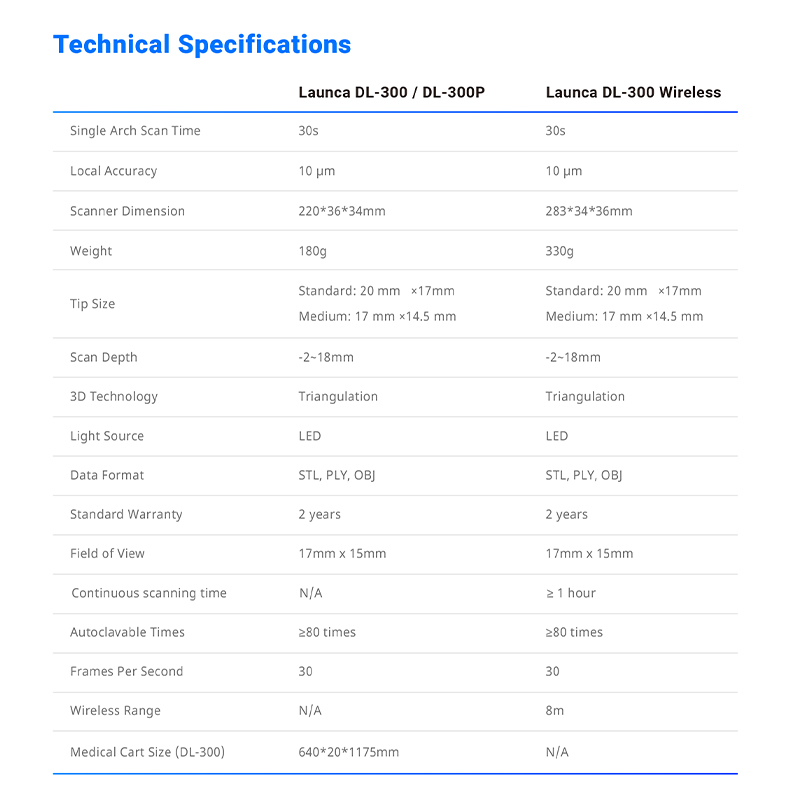Click the 220*36*34mm dimension value
Screen dimensions: 800x800
point(341,211)
